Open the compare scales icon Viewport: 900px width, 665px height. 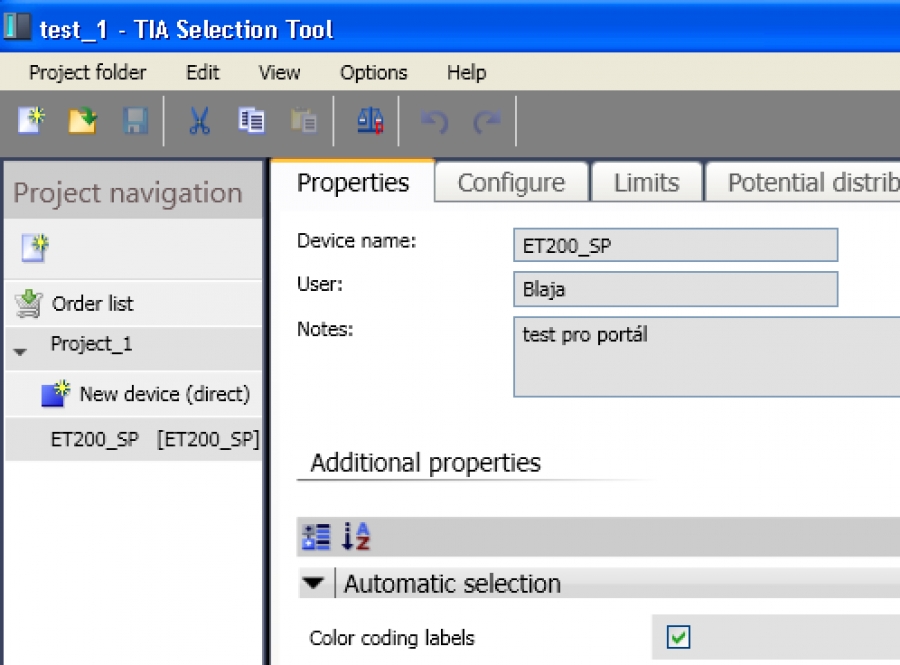point(370,121)
